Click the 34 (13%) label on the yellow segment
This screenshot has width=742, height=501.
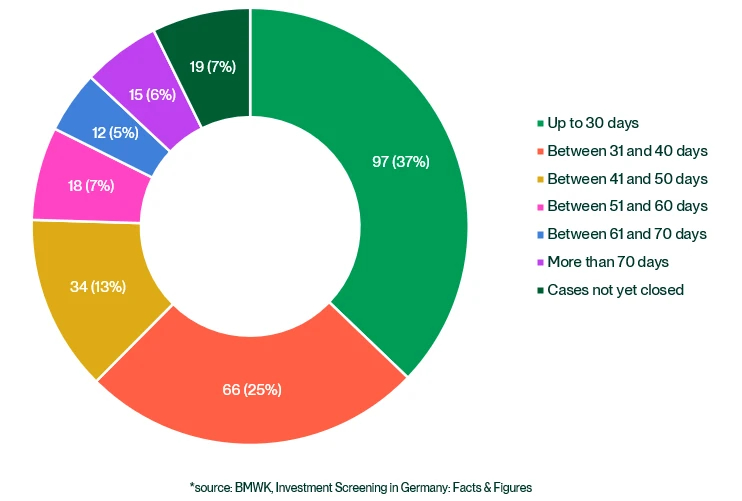tap(96, 287)
